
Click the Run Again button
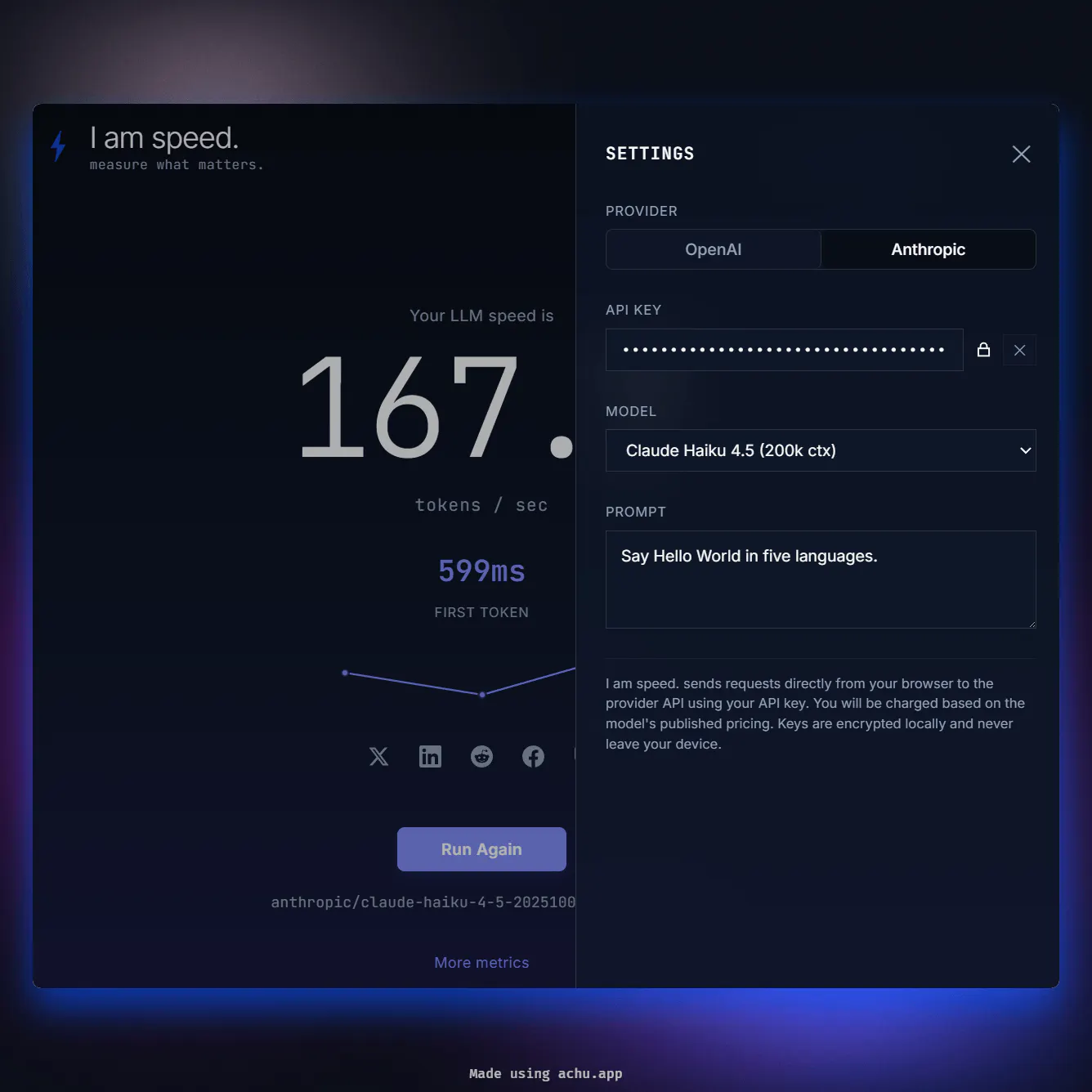[x=481, y=849]
